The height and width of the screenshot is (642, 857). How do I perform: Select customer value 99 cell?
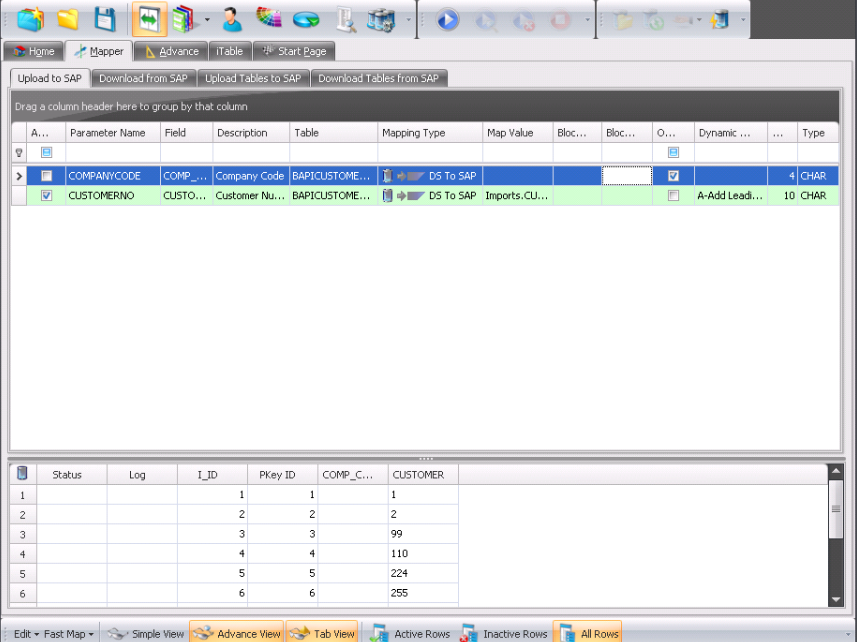point(423,534)
